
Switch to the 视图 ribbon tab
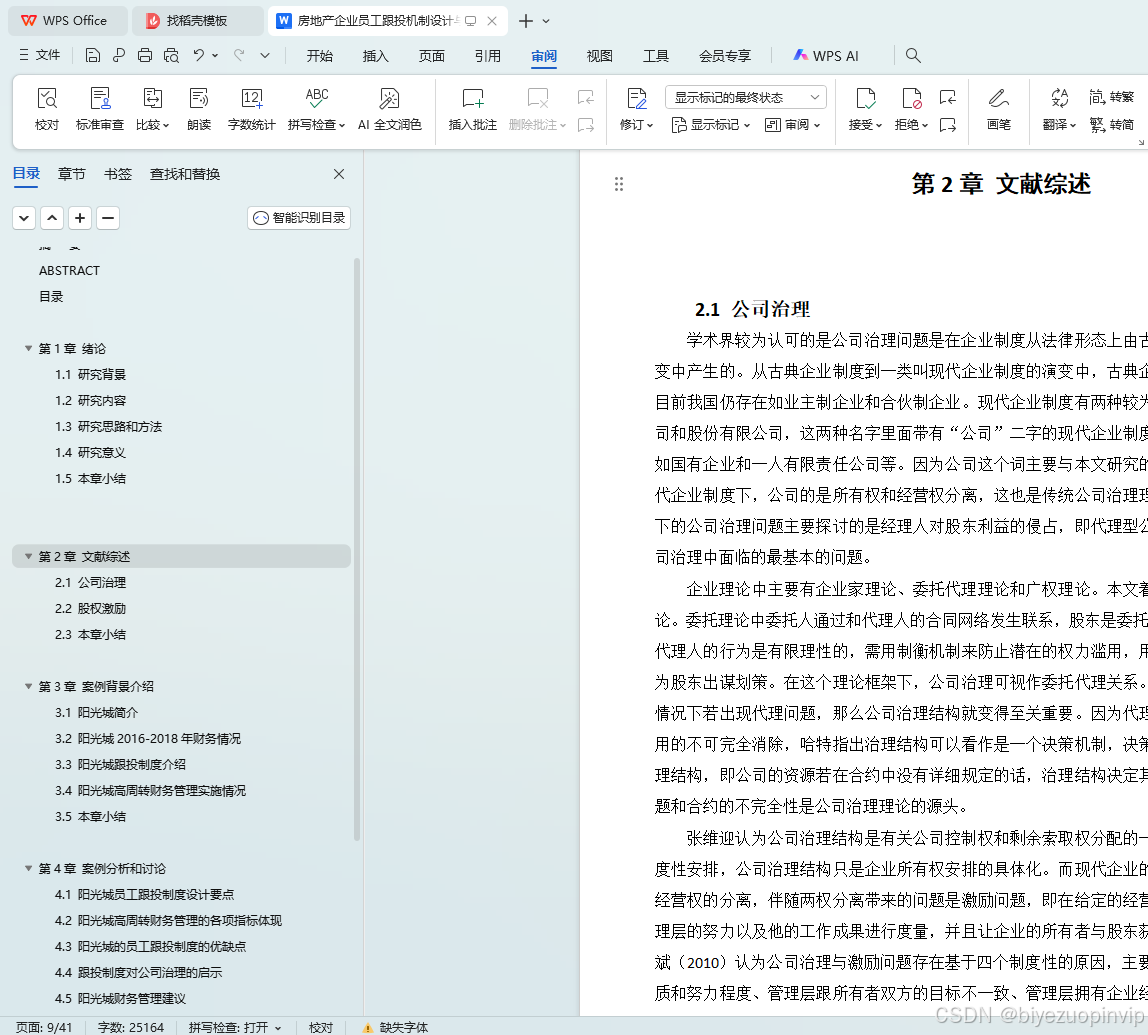pos(600,56)
